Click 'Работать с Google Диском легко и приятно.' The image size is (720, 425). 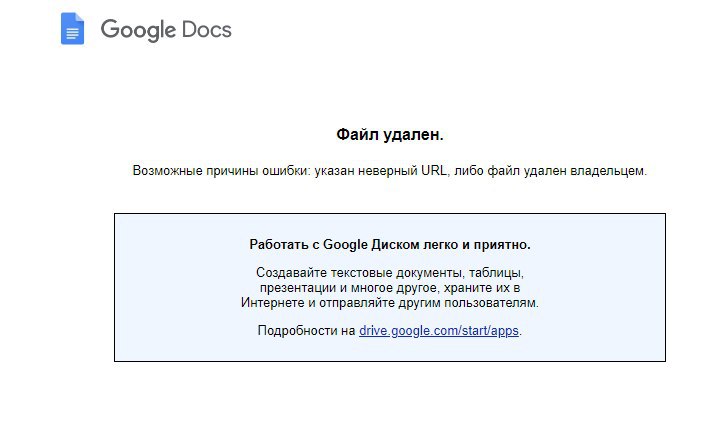[x=390, y=245]
